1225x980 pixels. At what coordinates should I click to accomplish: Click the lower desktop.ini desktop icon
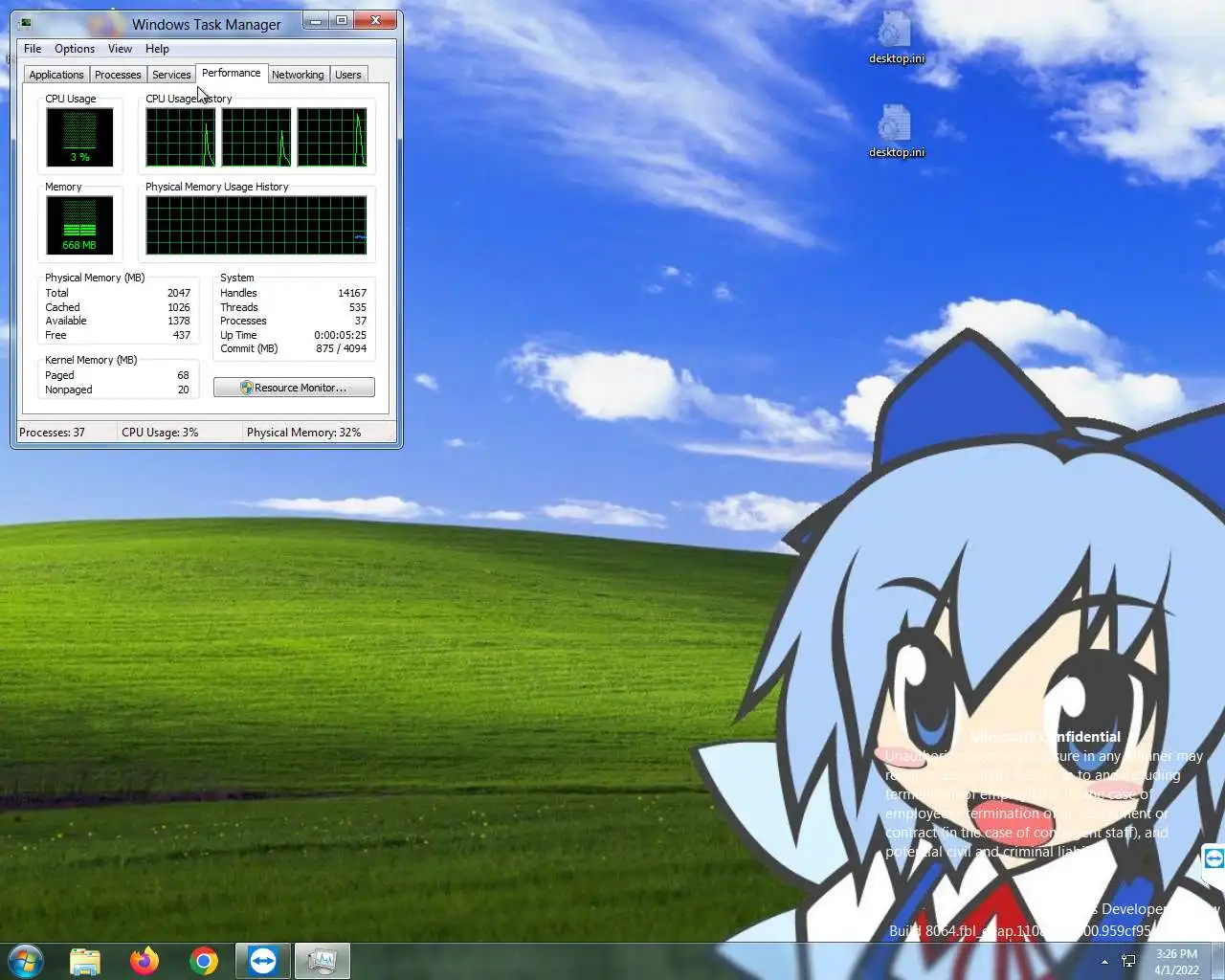[896, 131]
